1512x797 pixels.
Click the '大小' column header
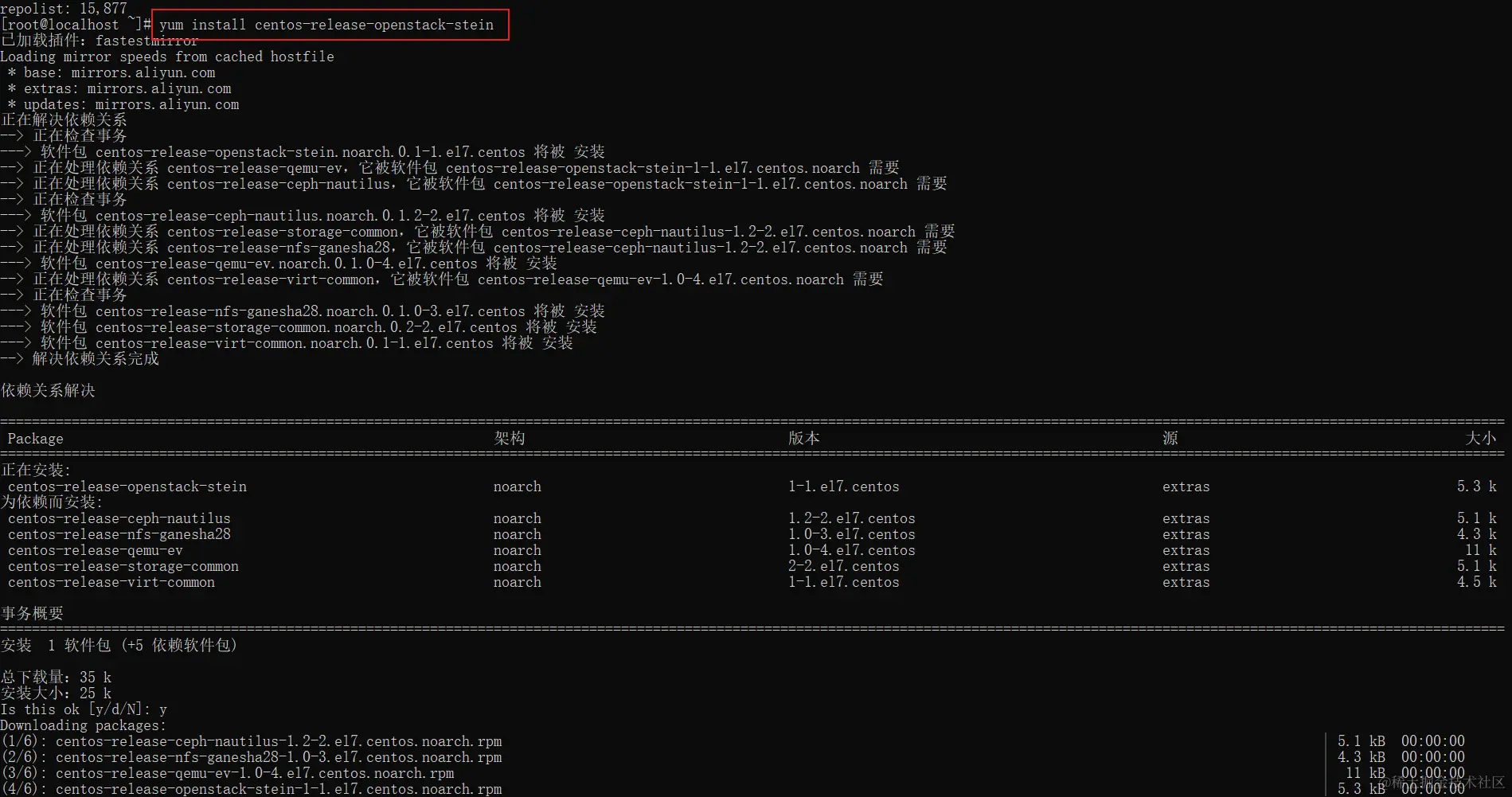click(1481, 439)
